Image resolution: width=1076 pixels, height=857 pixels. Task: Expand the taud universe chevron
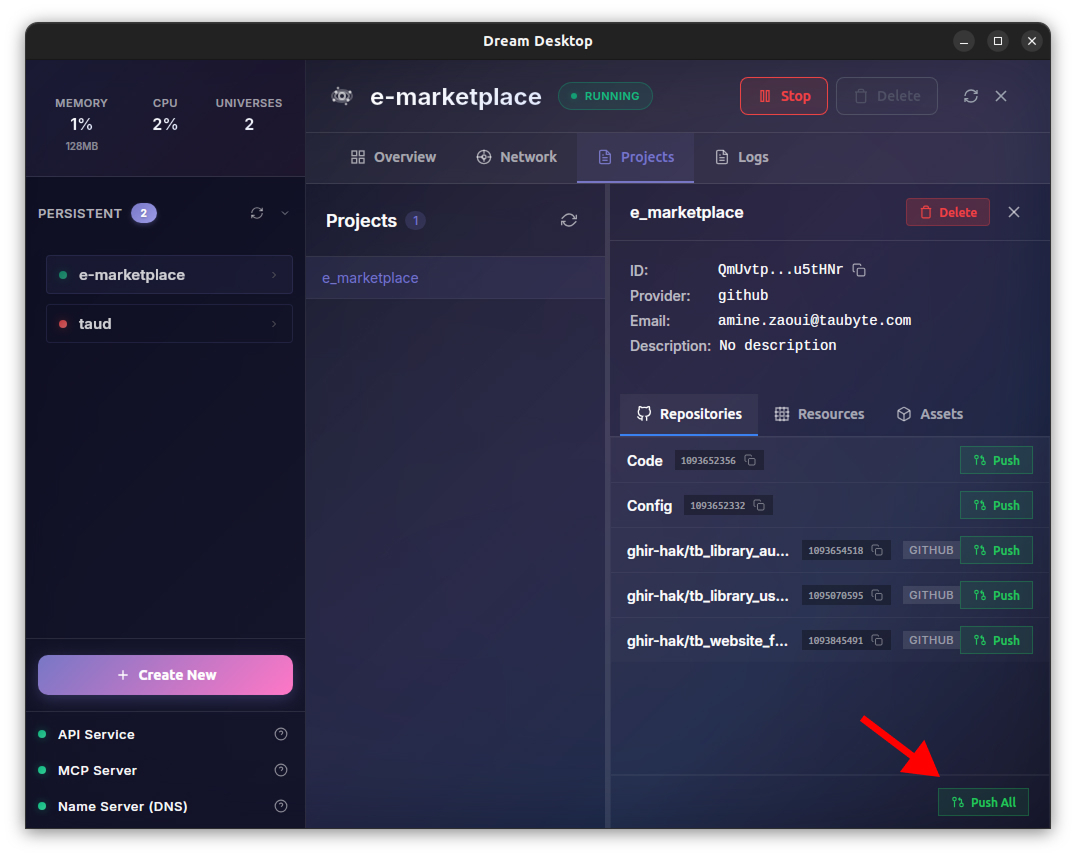pyautogui.click(x=274, y=324)
